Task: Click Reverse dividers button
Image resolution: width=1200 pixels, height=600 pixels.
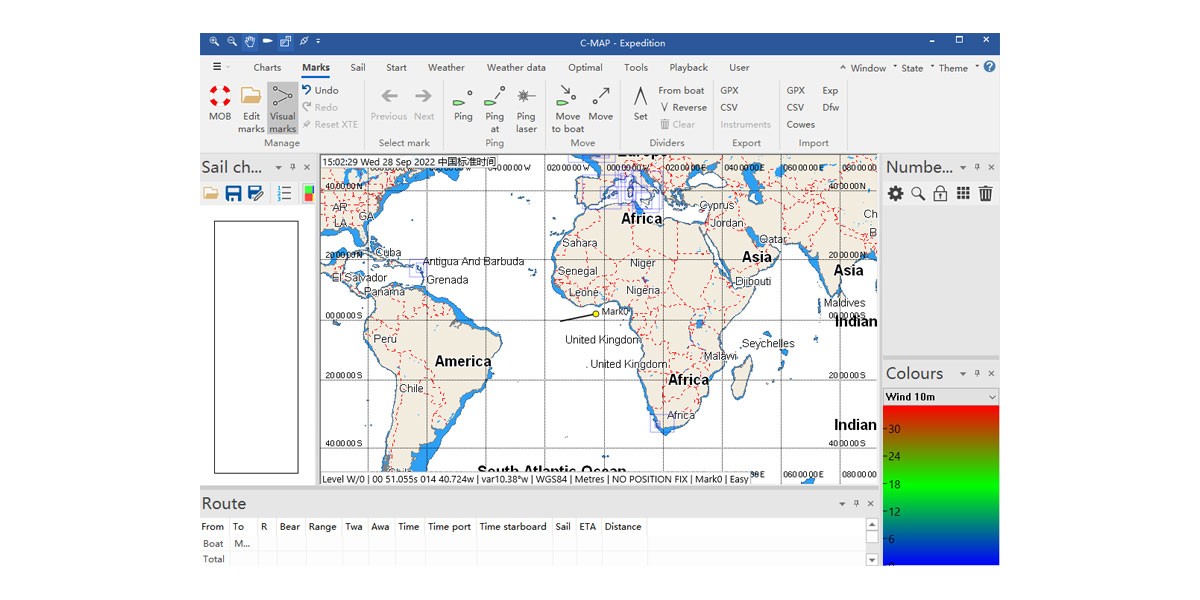Action: click(683, 107)
